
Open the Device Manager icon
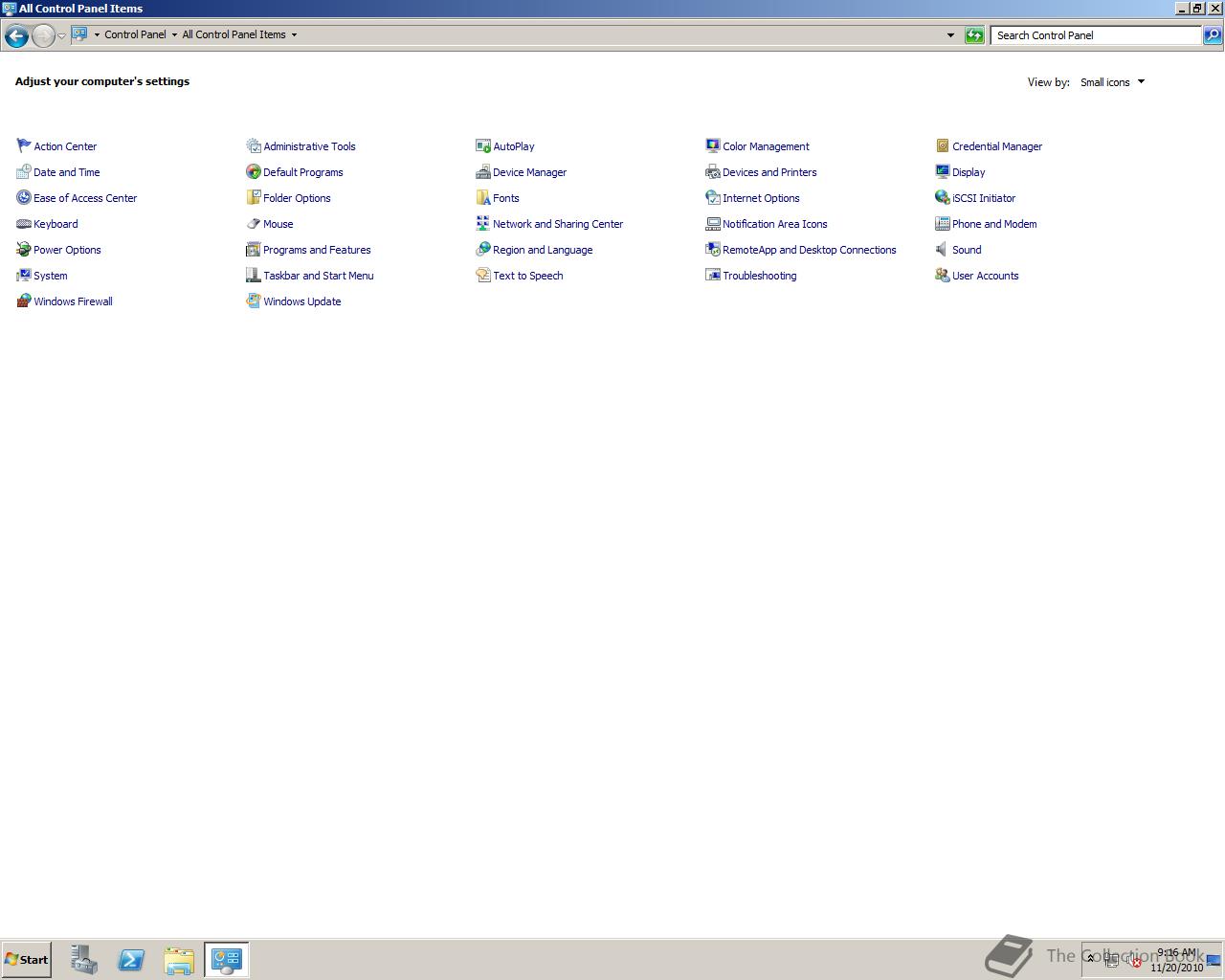pos(483,171)
